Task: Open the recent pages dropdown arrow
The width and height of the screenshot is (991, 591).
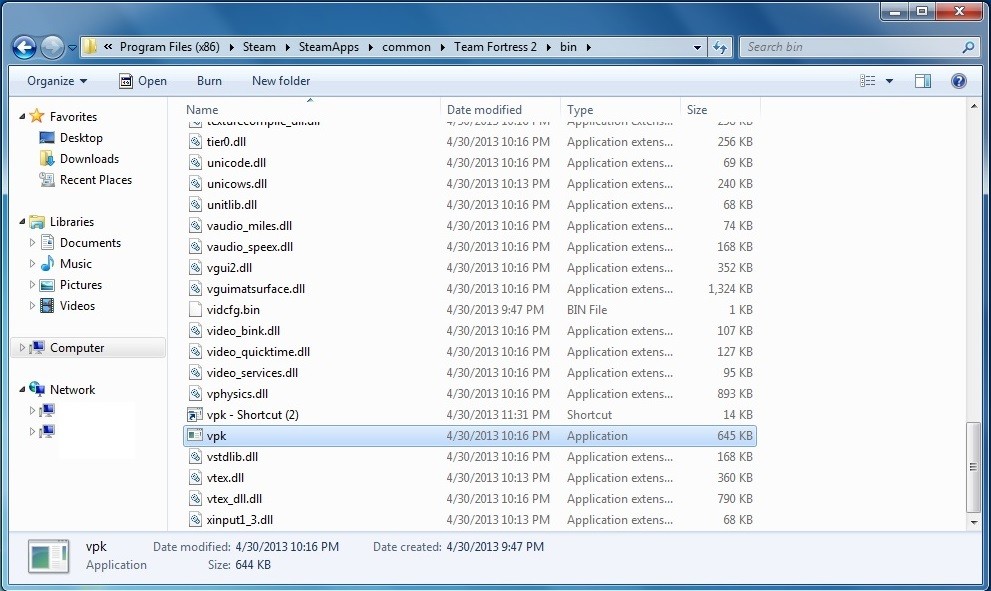Action: pyautogui.click(x=72, y=47)
